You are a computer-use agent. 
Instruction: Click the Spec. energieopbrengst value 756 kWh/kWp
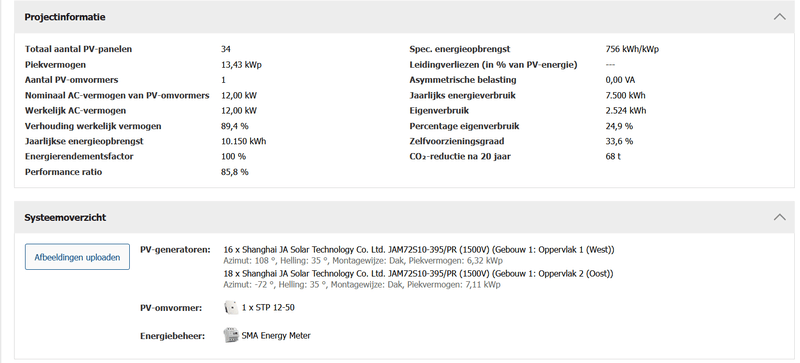pyautogui.click(x=632, y=50)
